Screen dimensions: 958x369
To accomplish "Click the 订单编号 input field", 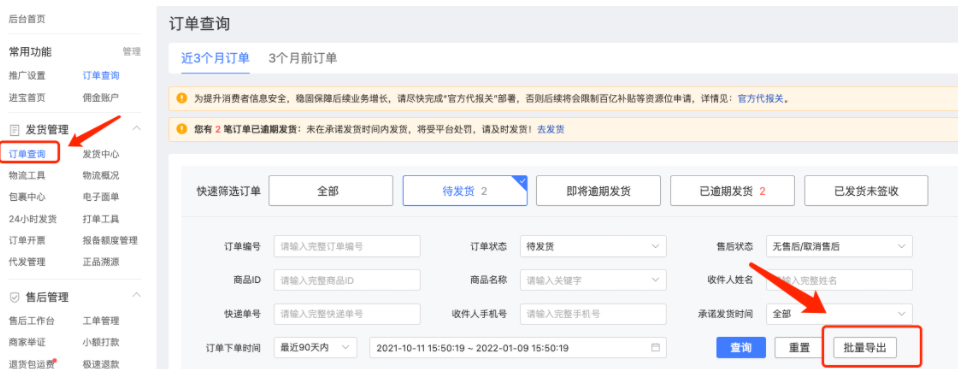I will coord(347,246).
